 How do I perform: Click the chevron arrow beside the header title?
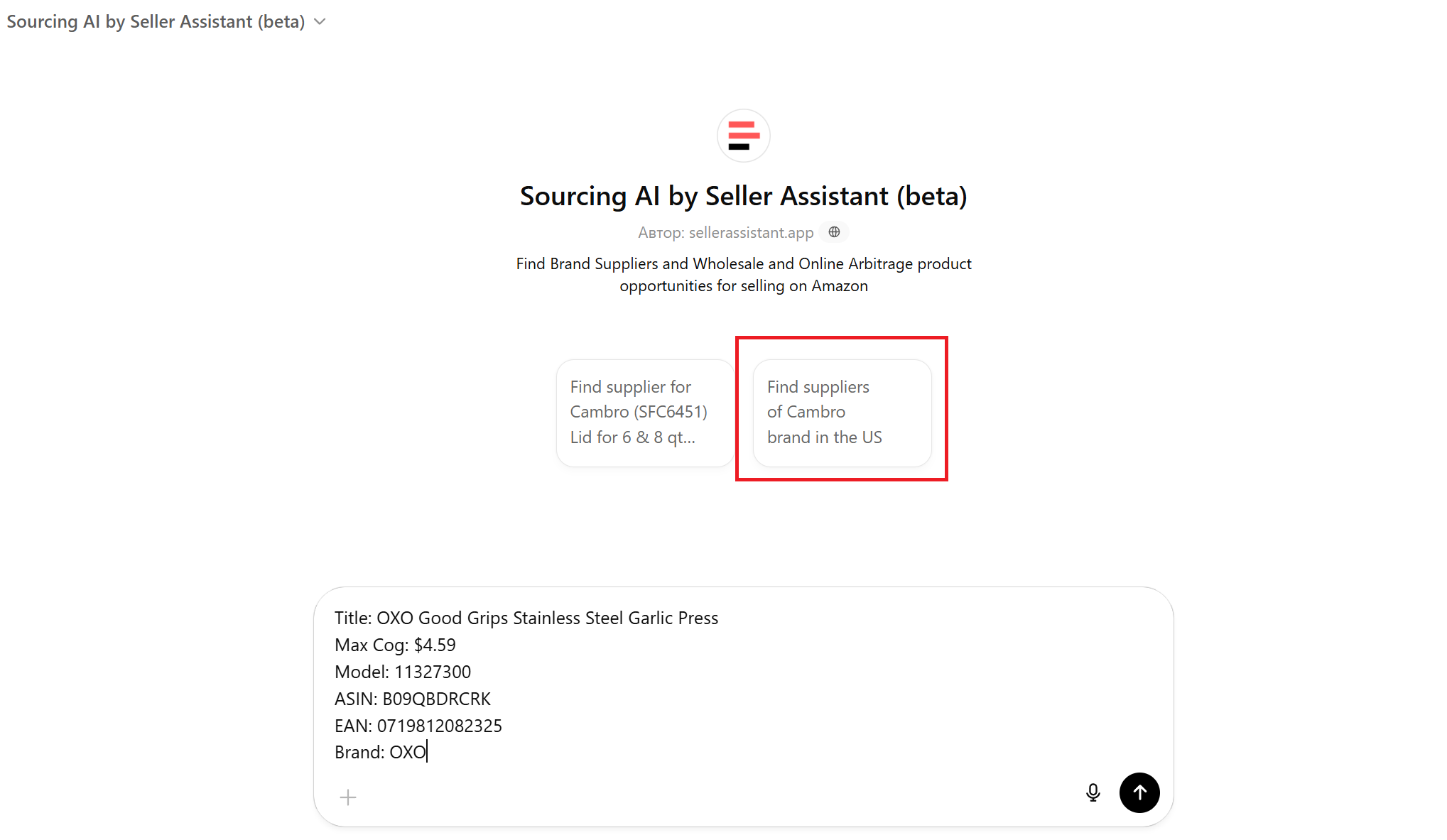pos(320,22)
